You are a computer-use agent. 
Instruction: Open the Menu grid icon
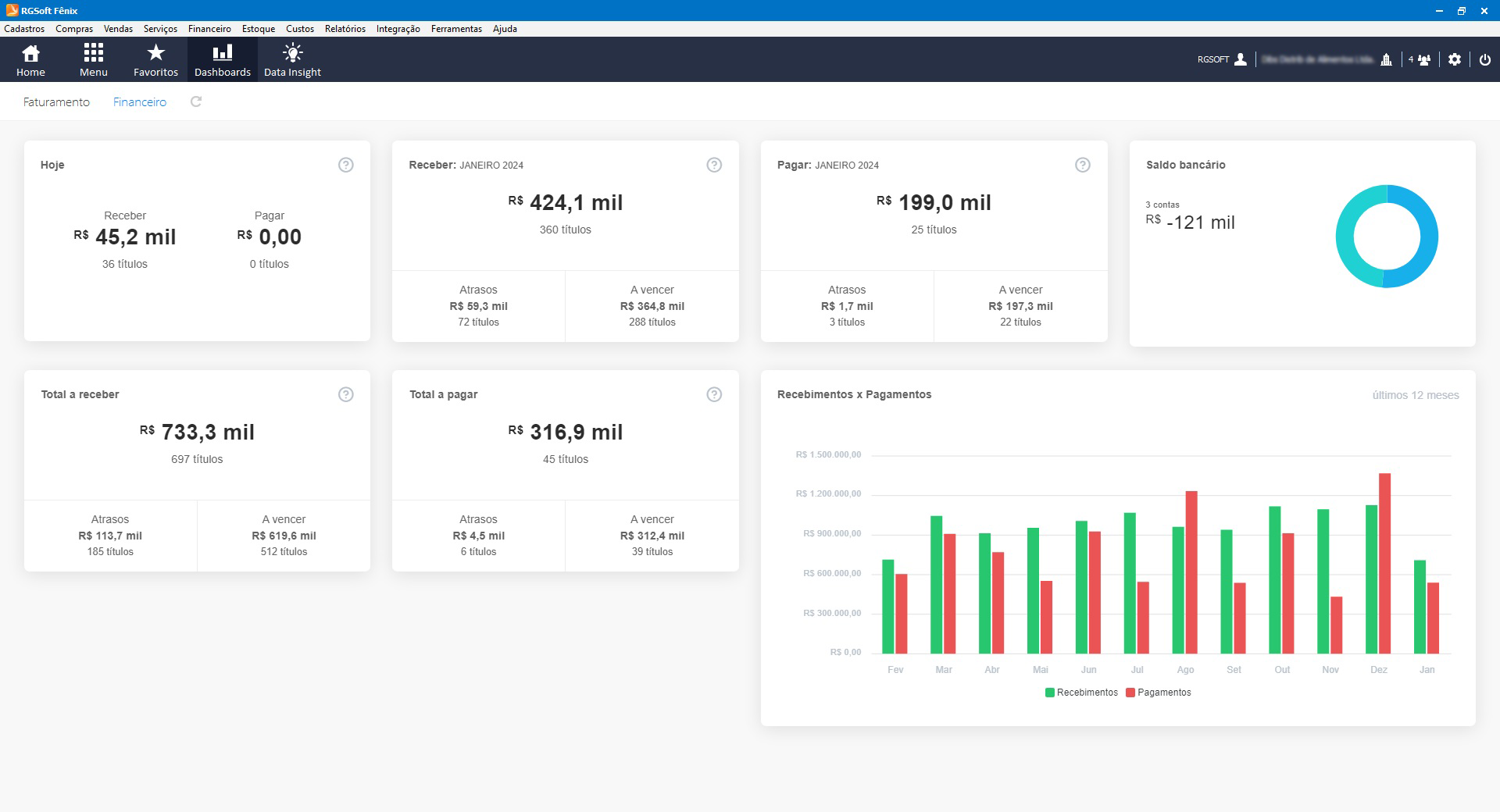tap(93, 59)
